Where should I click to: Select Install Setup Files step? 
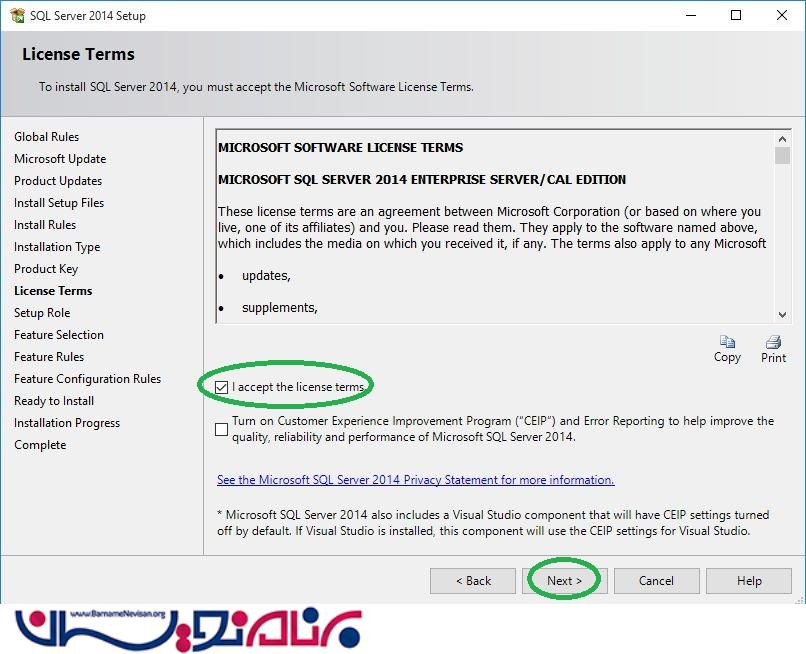click(59, 203)
